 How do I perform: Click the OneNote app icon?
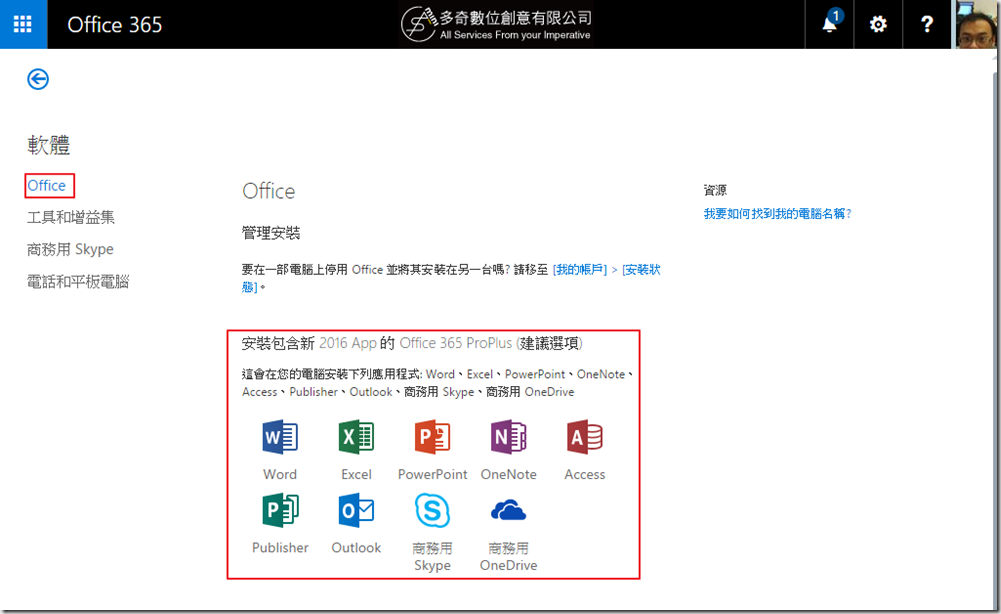click(x=508, y=438)
